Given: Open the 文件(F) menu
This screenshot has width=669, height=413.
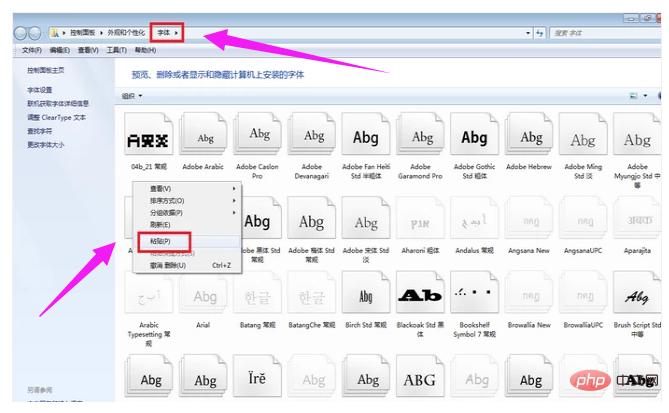Looking at the screenshot, I should pyautogui.click(x=32, y=50).
